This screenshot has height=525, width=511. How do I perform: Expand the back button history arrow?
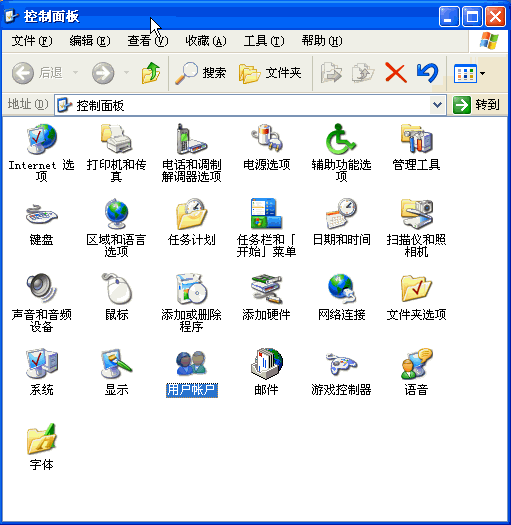pos(76,73)
